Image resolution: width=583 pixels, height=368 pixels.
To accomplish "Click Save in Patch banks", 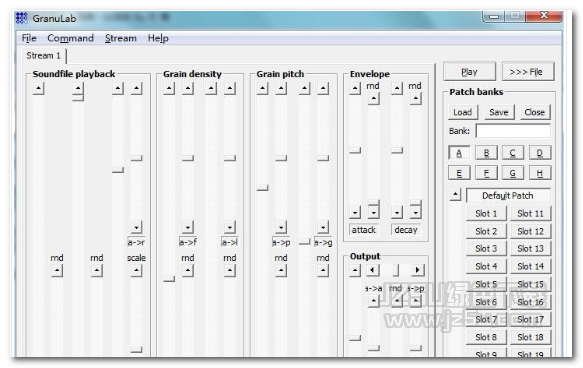I will point(499,112).
